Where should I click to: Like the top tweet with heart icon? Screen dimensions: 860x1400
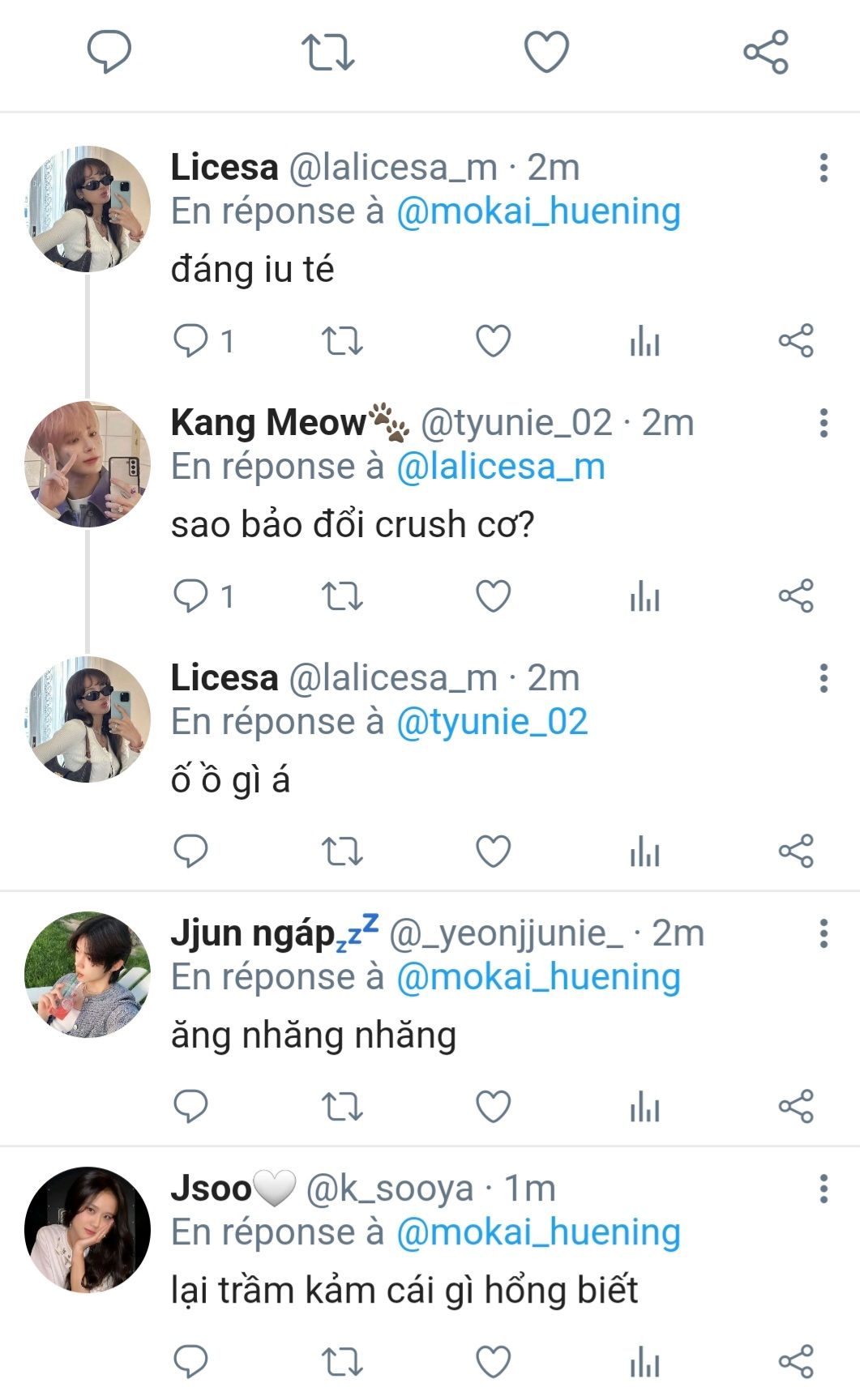click(x=546, y=53)
